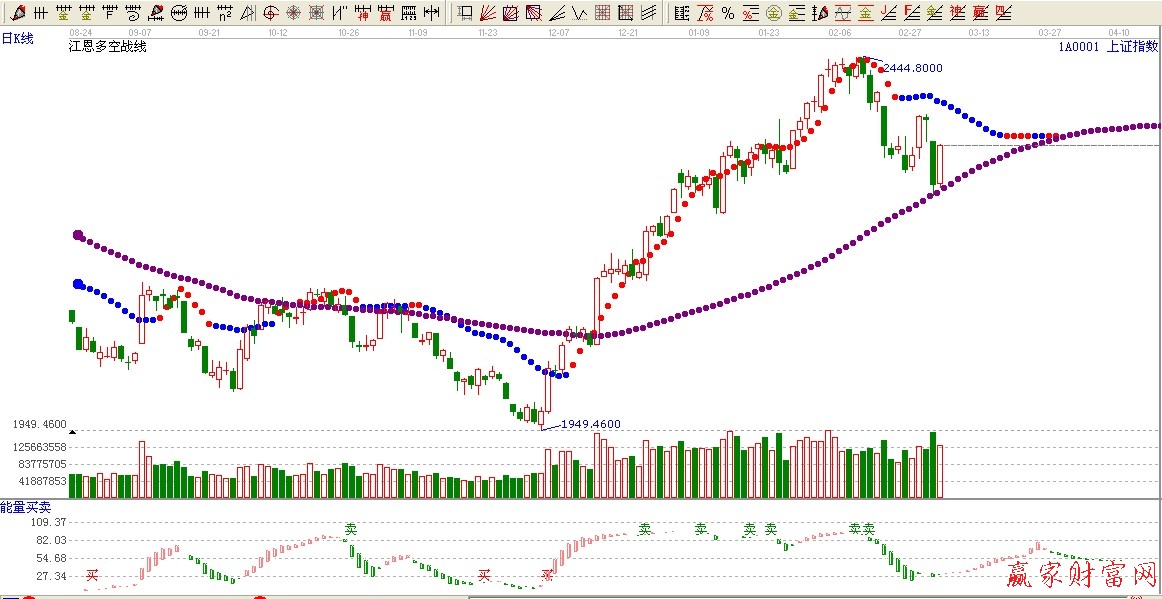The height and width of the screenshot is (599, 1162).
Task: Click the circled 金 golden ratio icon
Action: point(774,13)
